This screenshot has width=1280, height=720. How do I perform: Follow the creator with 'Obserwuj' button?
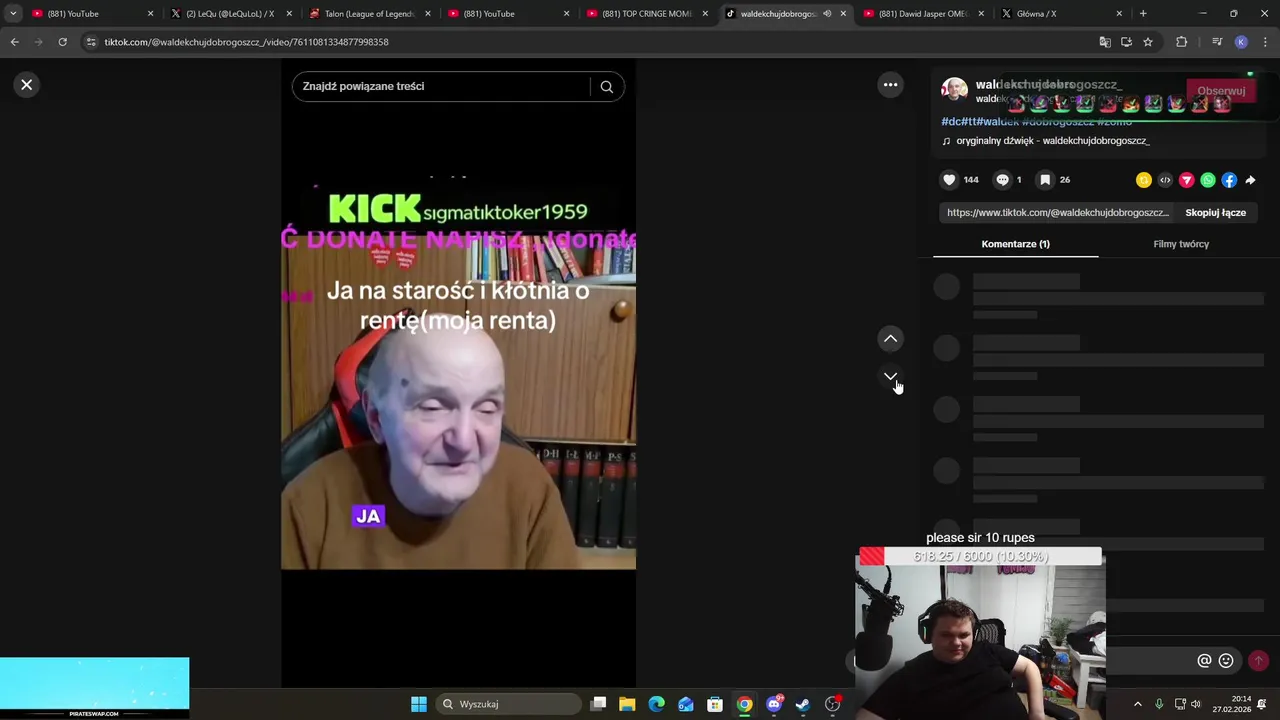click(x=1221, y=91)
